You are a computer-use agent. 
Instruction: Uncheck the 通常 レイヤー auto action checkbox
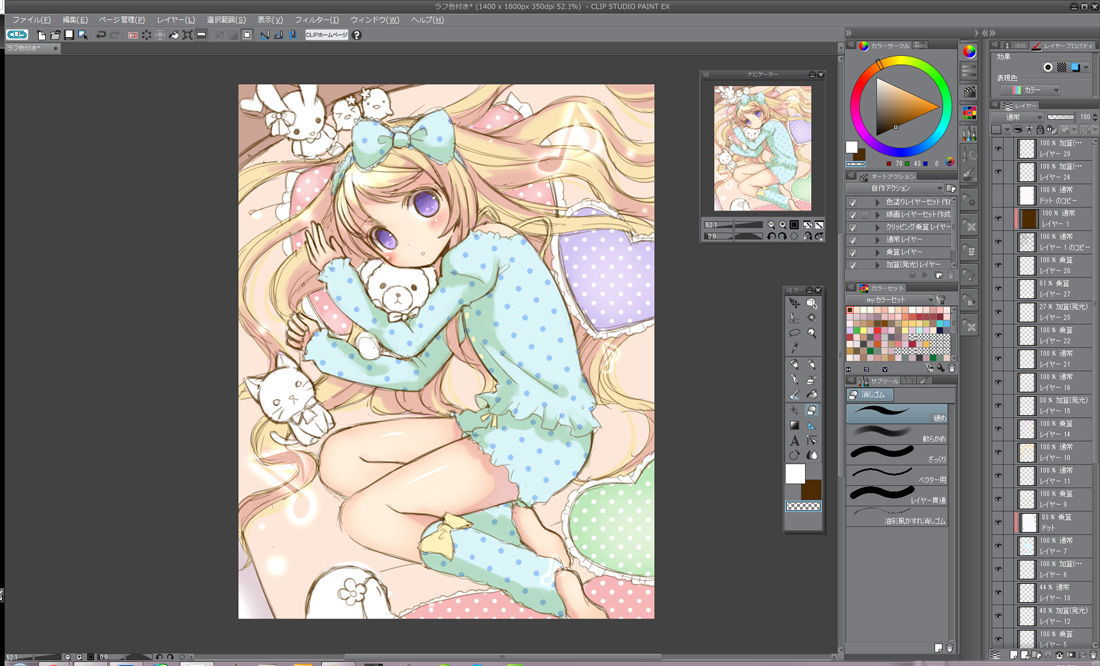[852, 240]
